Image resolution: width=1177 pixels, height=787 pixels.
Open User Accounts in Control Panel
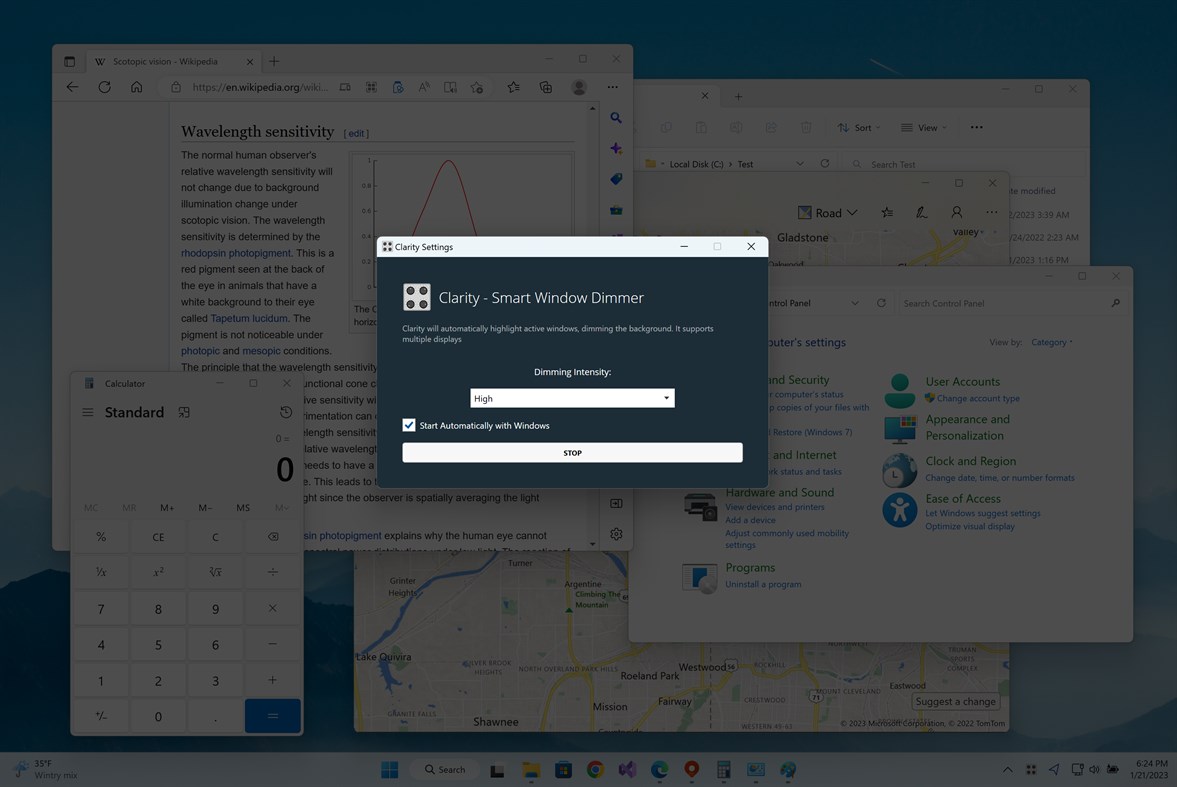point(962,381)
